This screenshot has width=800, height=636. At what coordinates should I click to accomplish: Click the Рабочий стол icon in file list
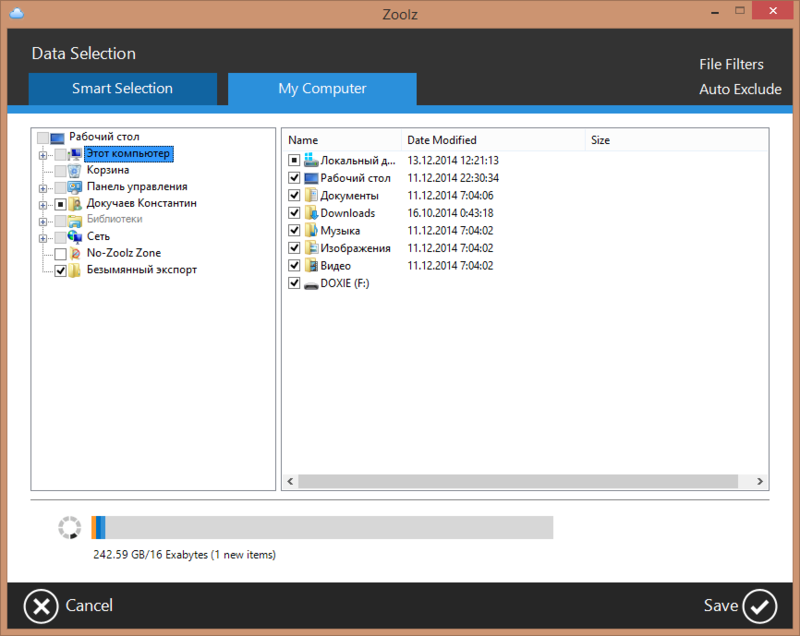tap(311, 178)
